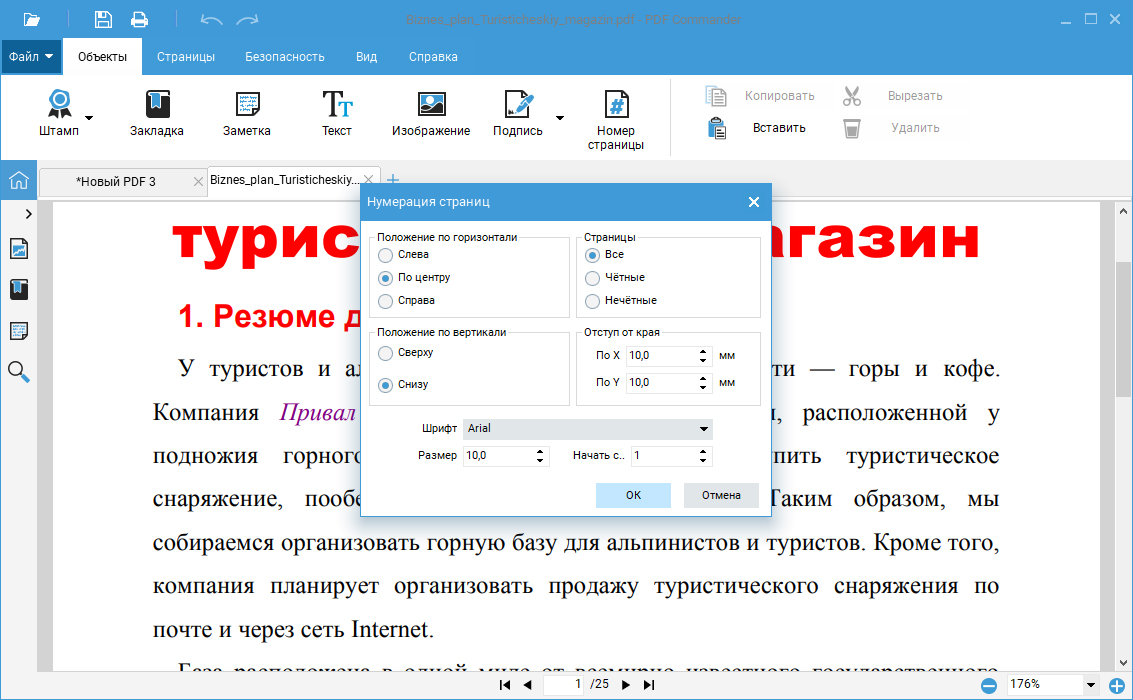The width and height of the screenshot is (1133, 700).
Task: Cancel the dialog with Отмена
Action: pyautogui.click(x=721, y=495)
